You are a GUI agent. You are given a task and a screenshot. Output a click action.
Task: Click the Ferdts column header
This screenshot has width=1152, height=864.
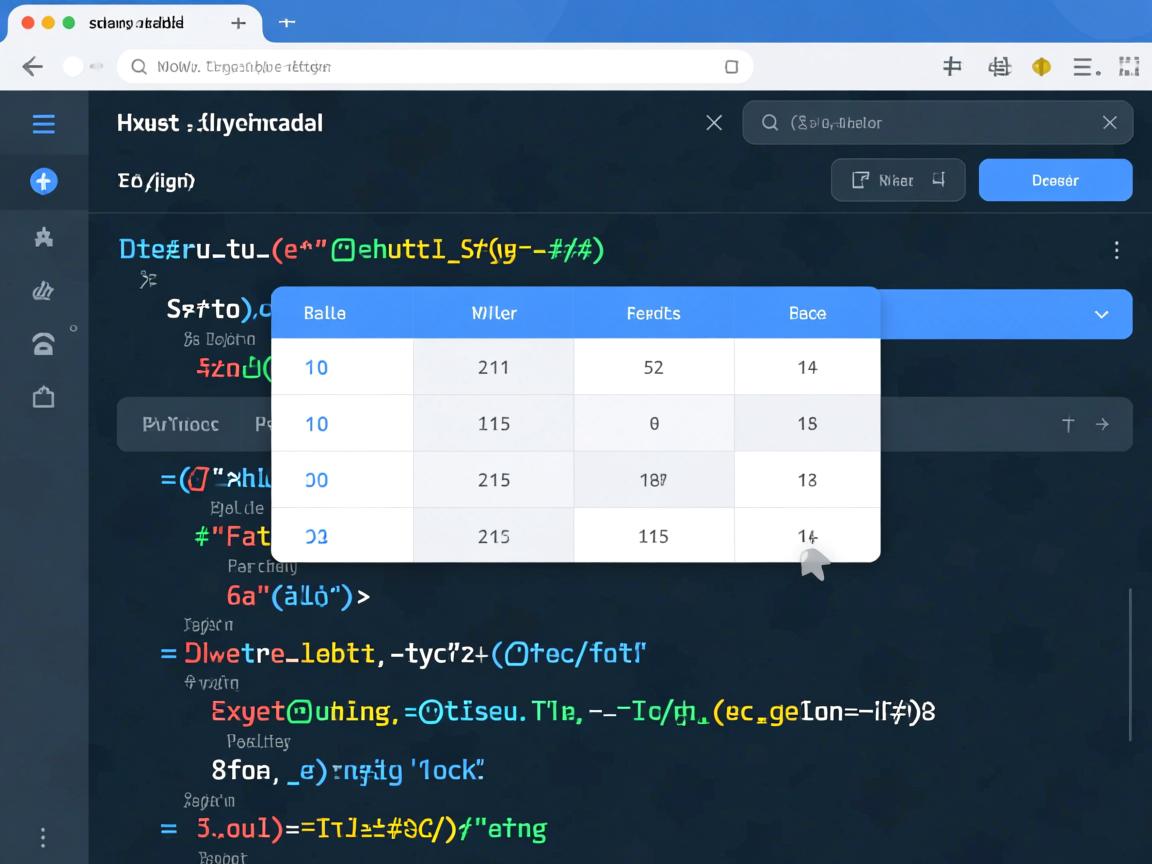pyautogui.click(x=653, y=313)
